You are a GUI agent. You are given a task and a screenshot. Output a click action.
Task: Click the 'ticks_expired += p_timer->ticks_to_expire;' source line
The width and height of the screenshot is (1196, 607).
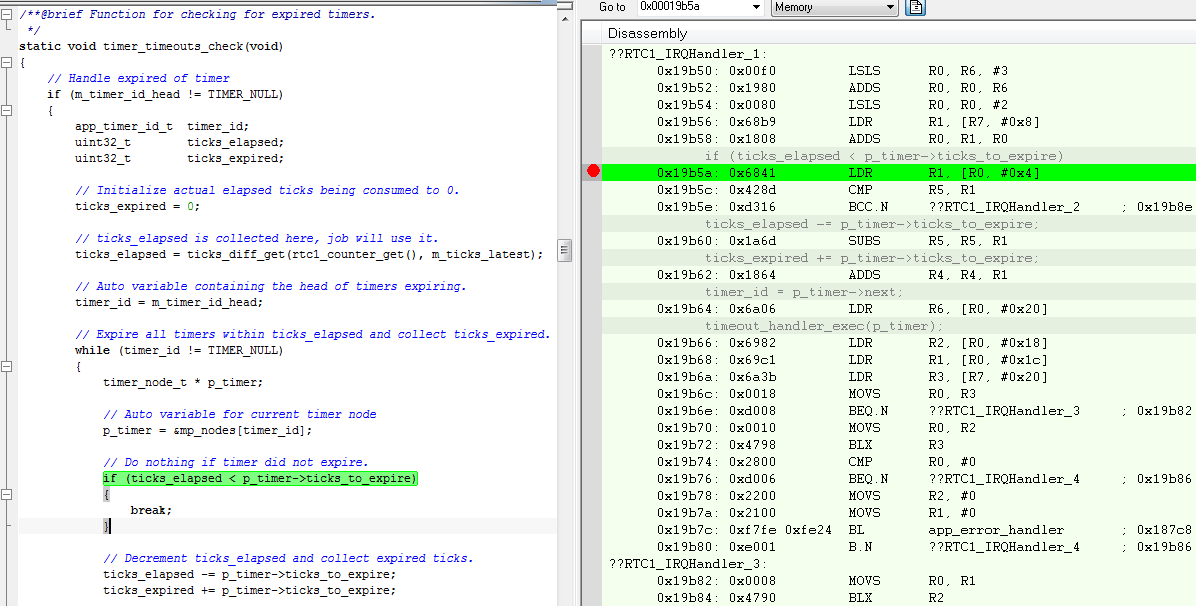tap(249, 590)
